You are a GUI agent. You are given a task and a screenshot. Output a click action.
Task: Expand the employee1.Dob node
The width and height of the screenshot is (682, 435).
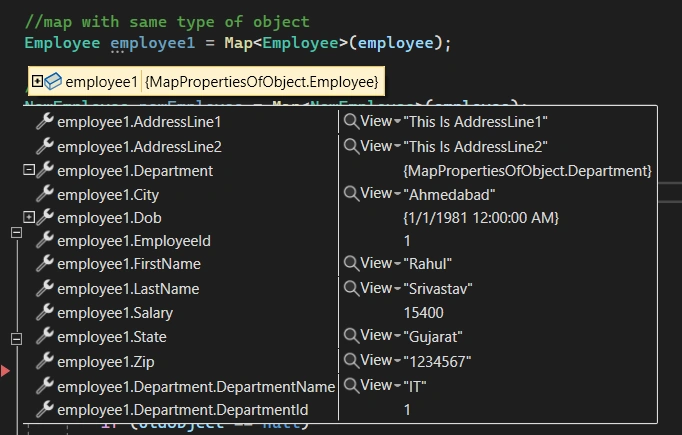pyautogui.click(x=29, y=217)
